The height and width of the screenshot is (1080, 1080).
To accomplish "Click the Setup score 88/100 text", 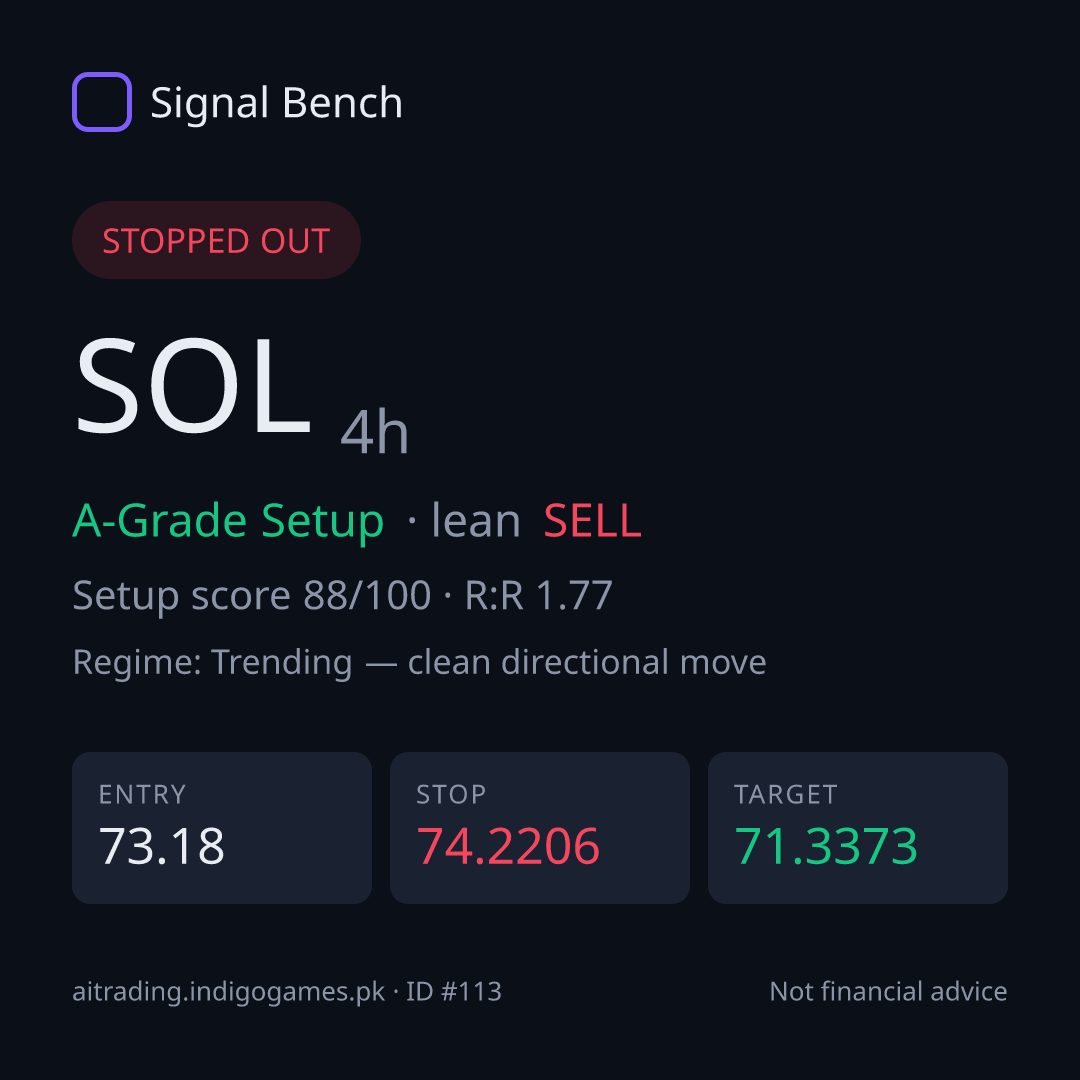I will click(251, 595).
